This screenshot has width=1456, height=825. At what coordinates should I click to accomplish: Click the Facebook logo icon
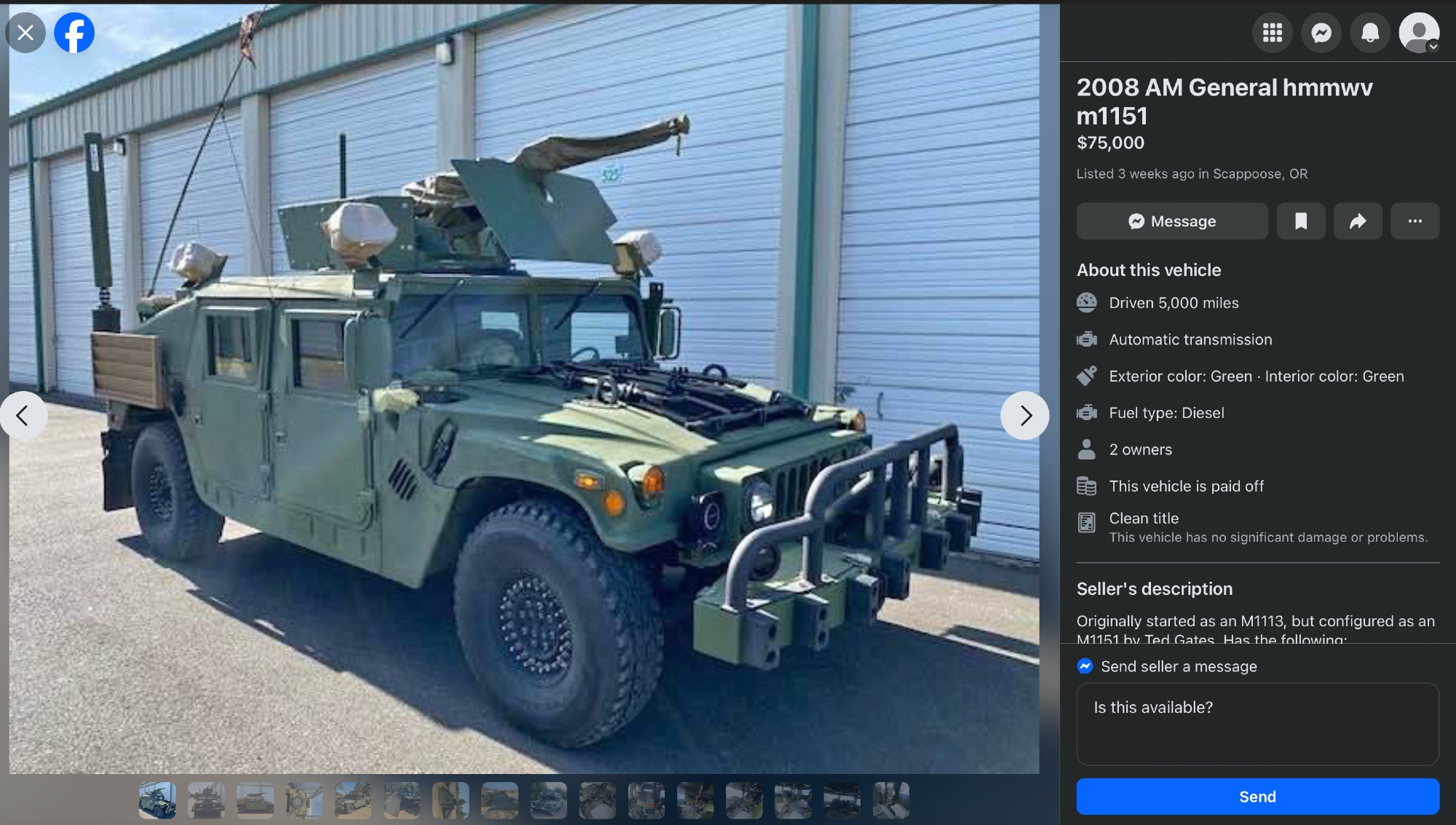click(74, 33)
